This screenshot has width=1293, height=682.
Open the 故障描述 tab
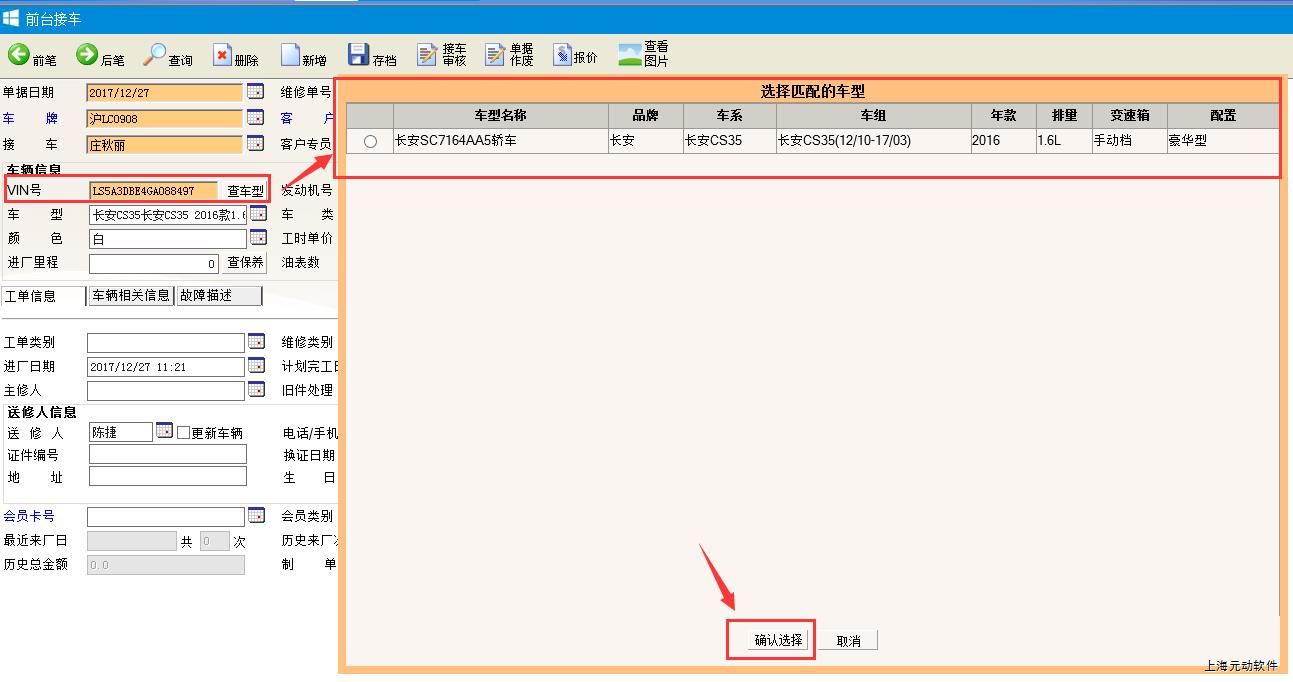click(218, 296)
